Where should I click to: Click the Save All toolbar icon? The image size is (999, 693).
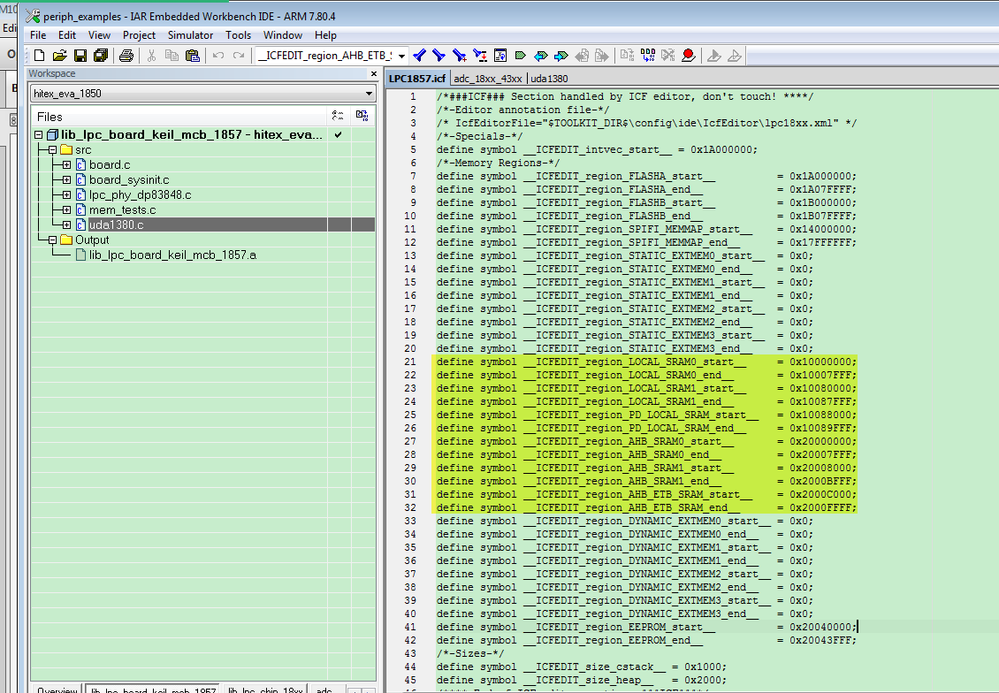click(x=100, y=56)
